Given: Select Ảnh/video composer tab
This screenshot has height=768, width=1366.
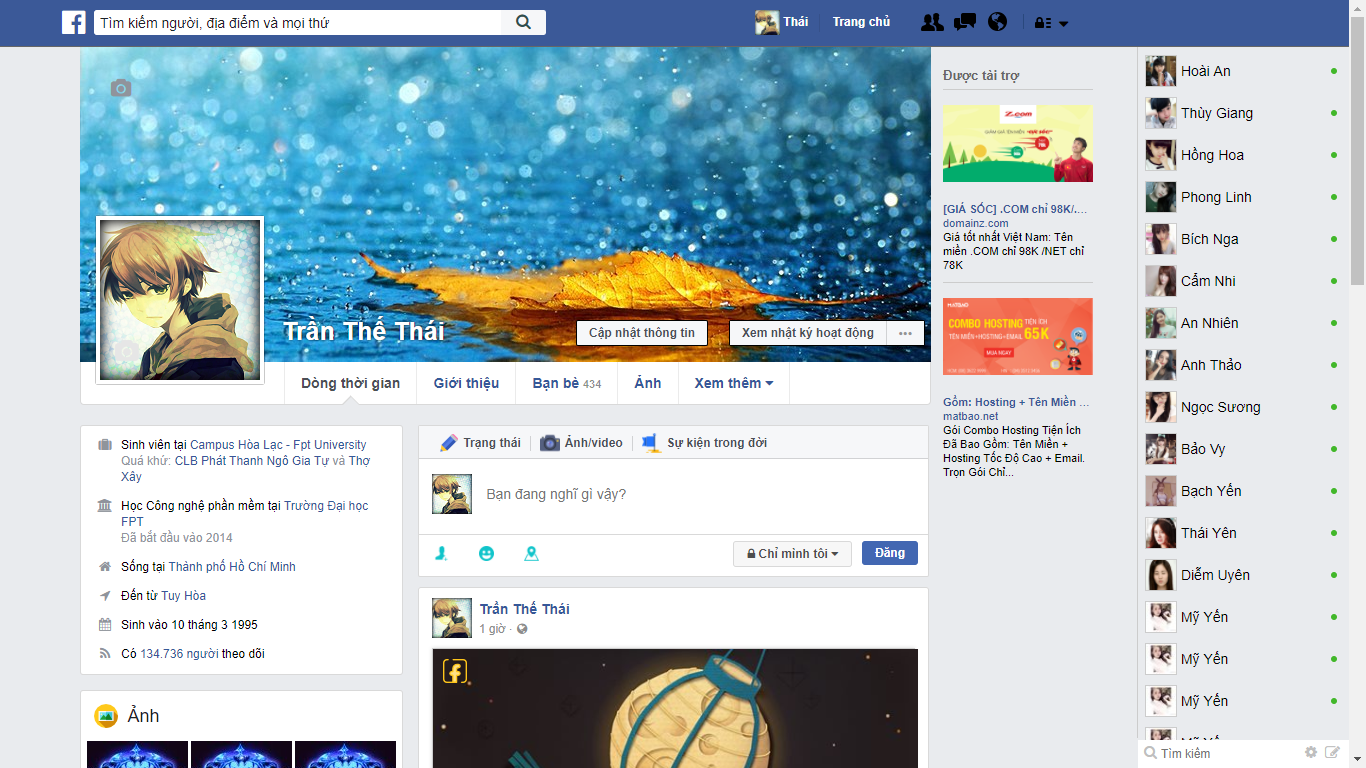Looking at the screenshot, I should coord(581,443).
